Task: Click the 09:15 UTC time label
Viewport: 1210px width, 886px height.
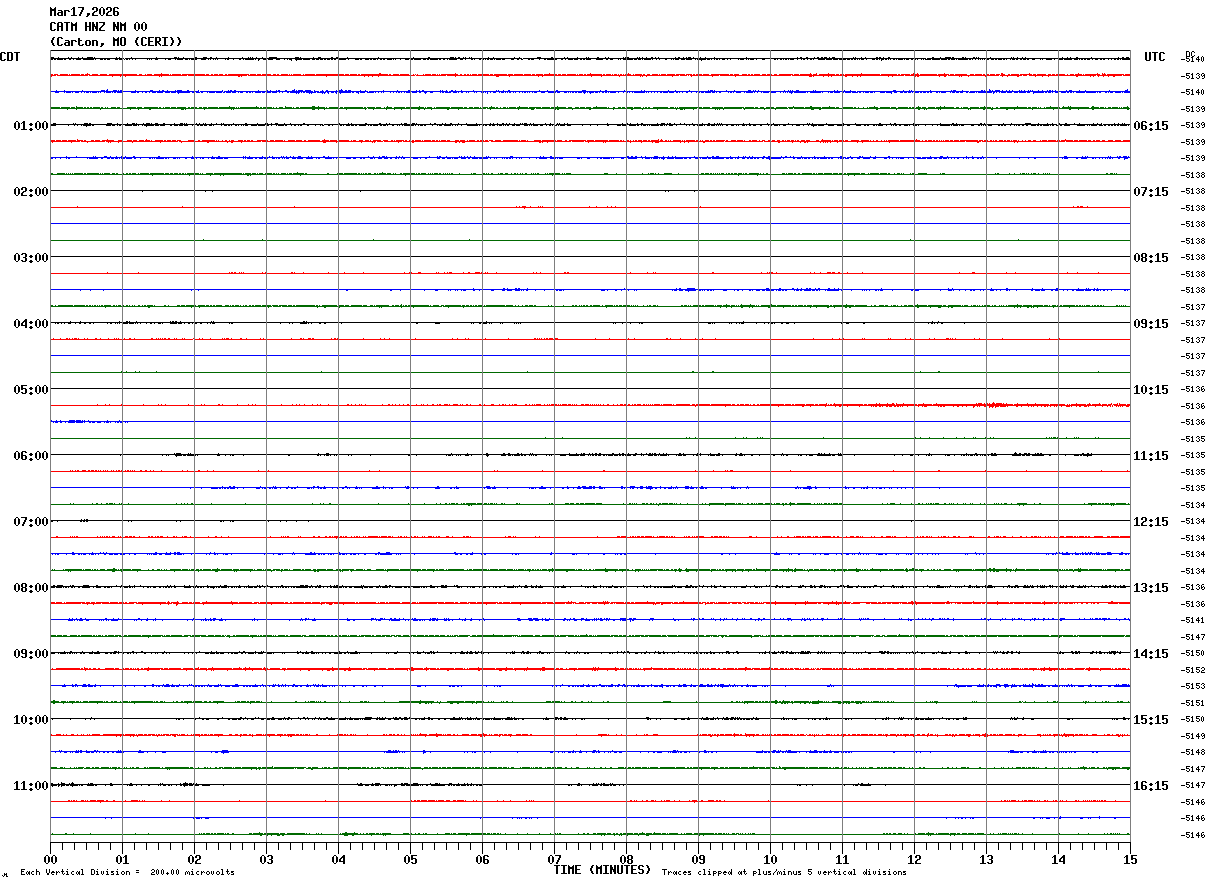Action: coord(1150,324)
